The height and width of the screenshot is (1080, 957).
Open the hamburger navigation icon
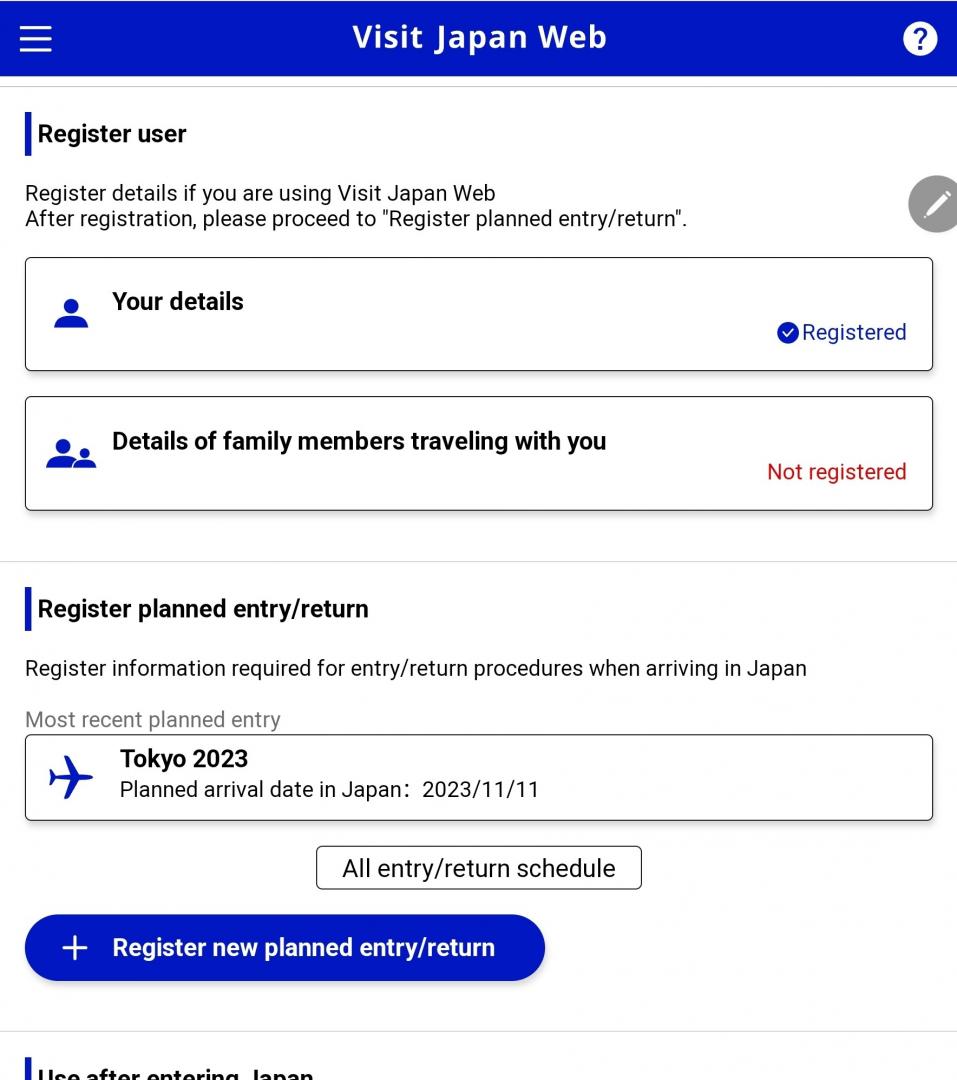[x=35, y=39]
